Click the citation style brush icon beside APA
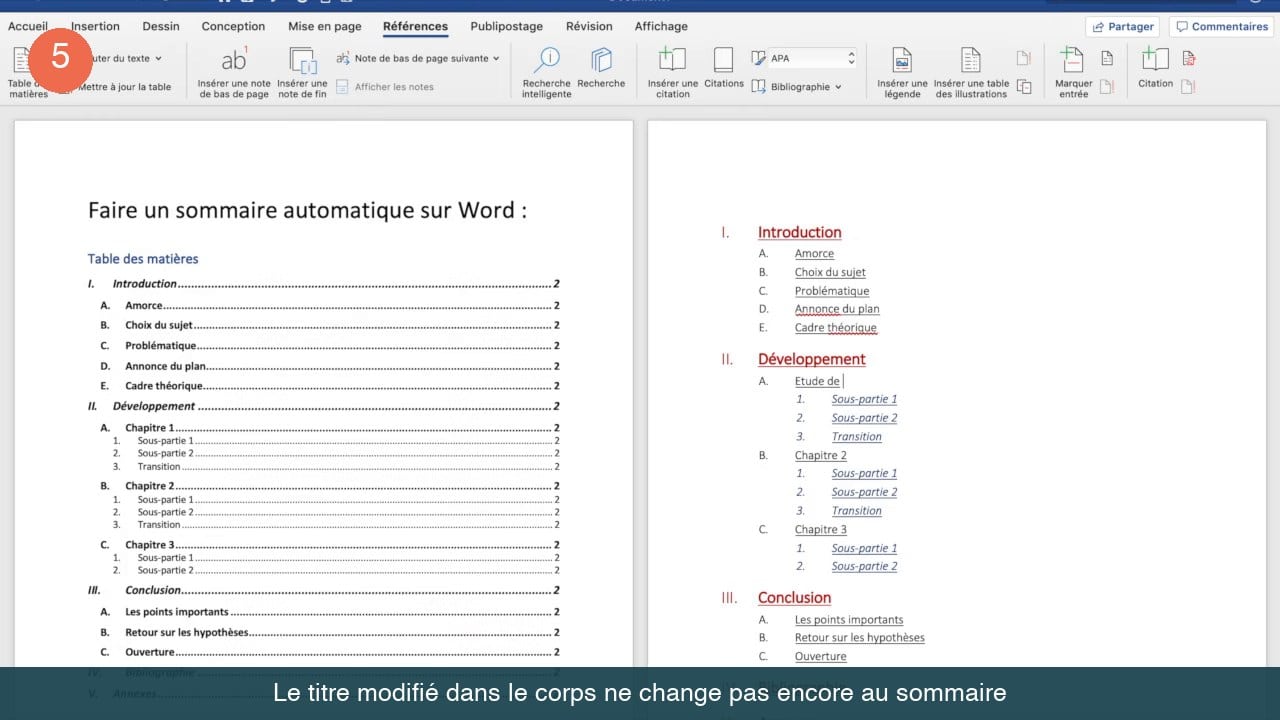 pyautogui.click(x=759, y=58)
